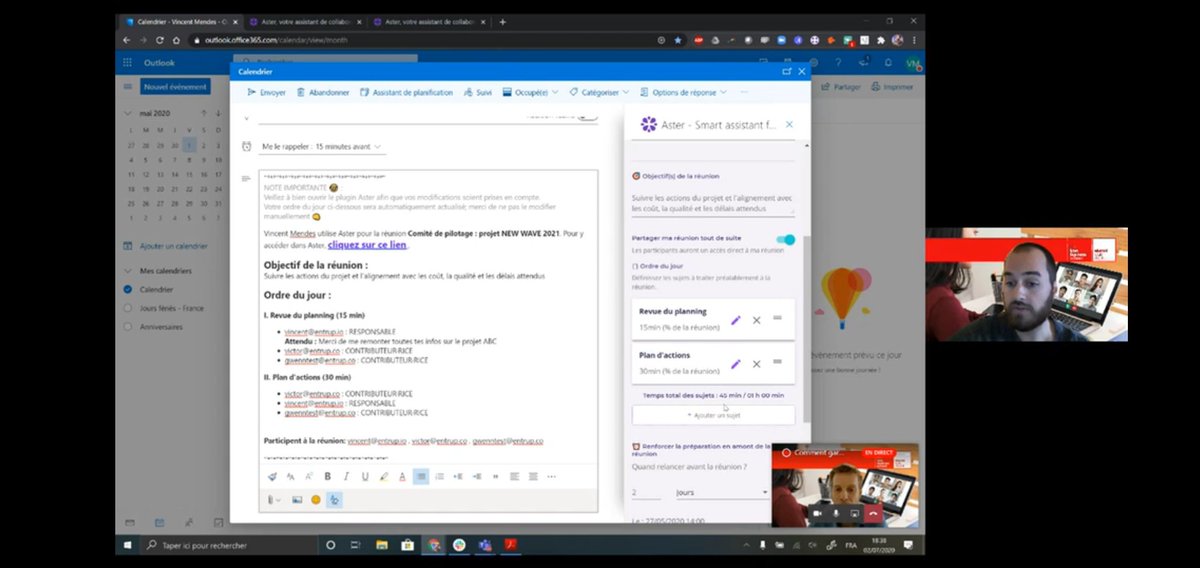Open the Jours unit dropdown in Aster
Image resolution: width=1200 pixels, height=568 pixels.
pyautogui.click(x=721, y=492)
